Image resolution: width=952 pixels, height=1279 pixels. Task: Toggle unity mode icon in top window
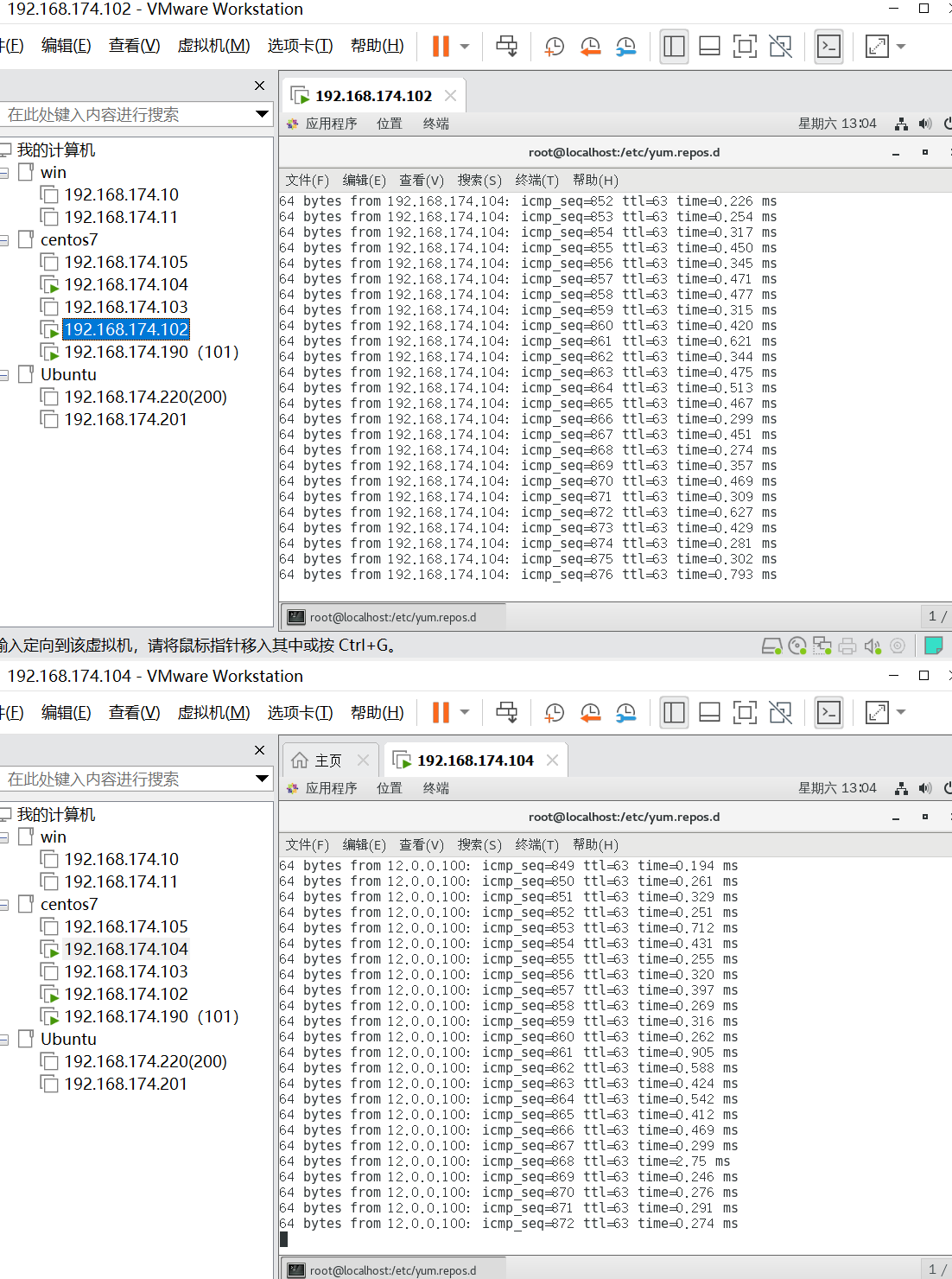780,46
